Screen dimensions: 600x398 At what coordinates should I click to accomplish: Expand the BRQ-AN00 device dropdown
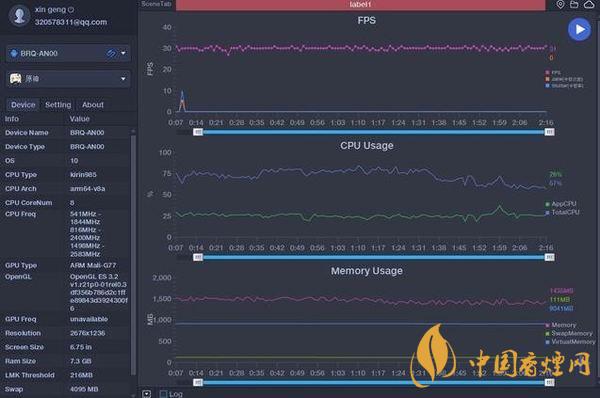[123, 53]
